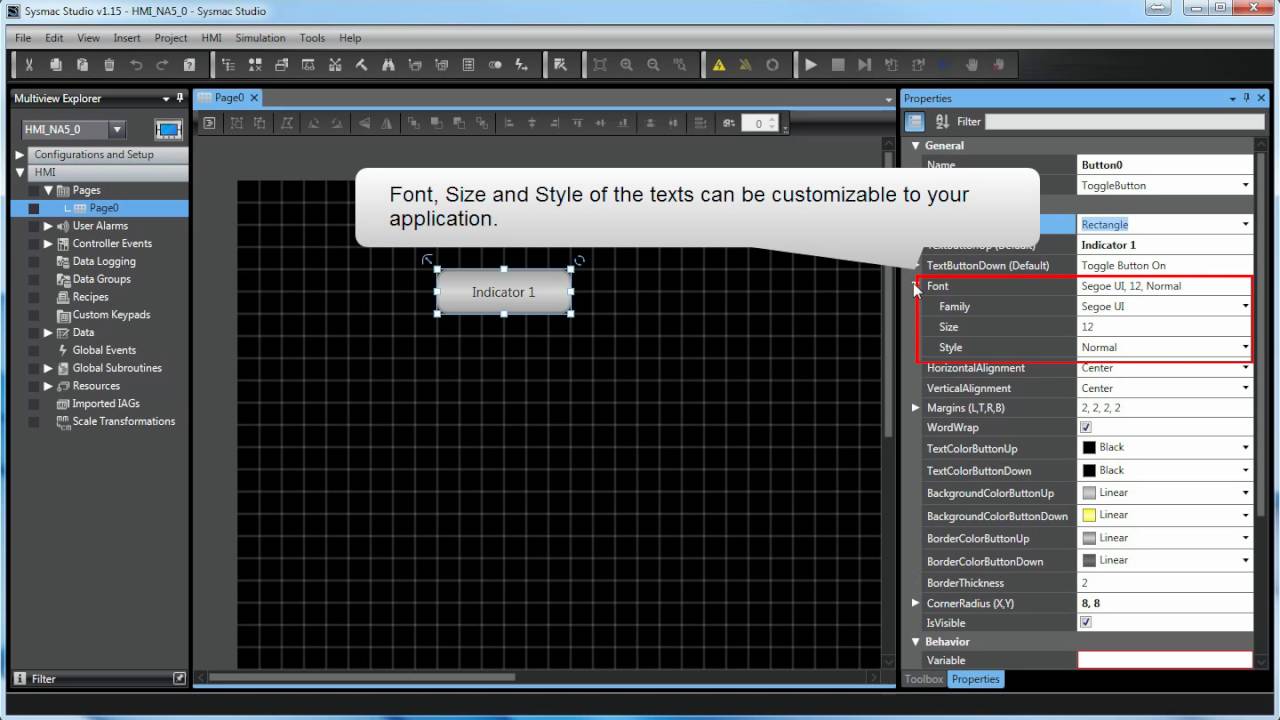1280x720 pixels.
Task: Open the Font Style Normal dropdown
Action: (x=1245, y=347)
